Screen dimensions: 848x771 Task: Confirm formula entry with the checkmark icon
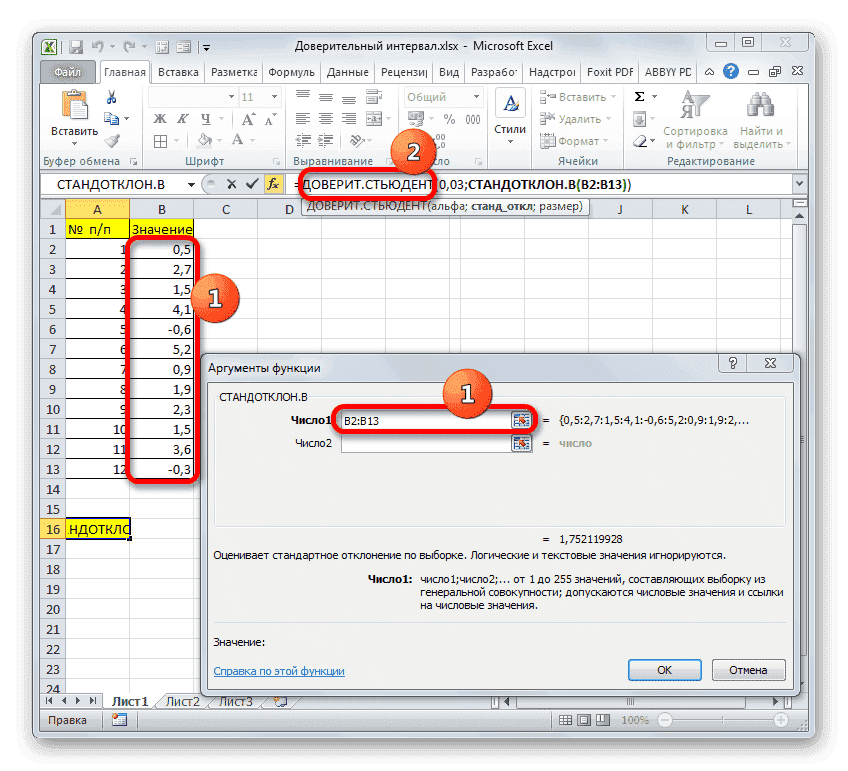tap(251, 184)
